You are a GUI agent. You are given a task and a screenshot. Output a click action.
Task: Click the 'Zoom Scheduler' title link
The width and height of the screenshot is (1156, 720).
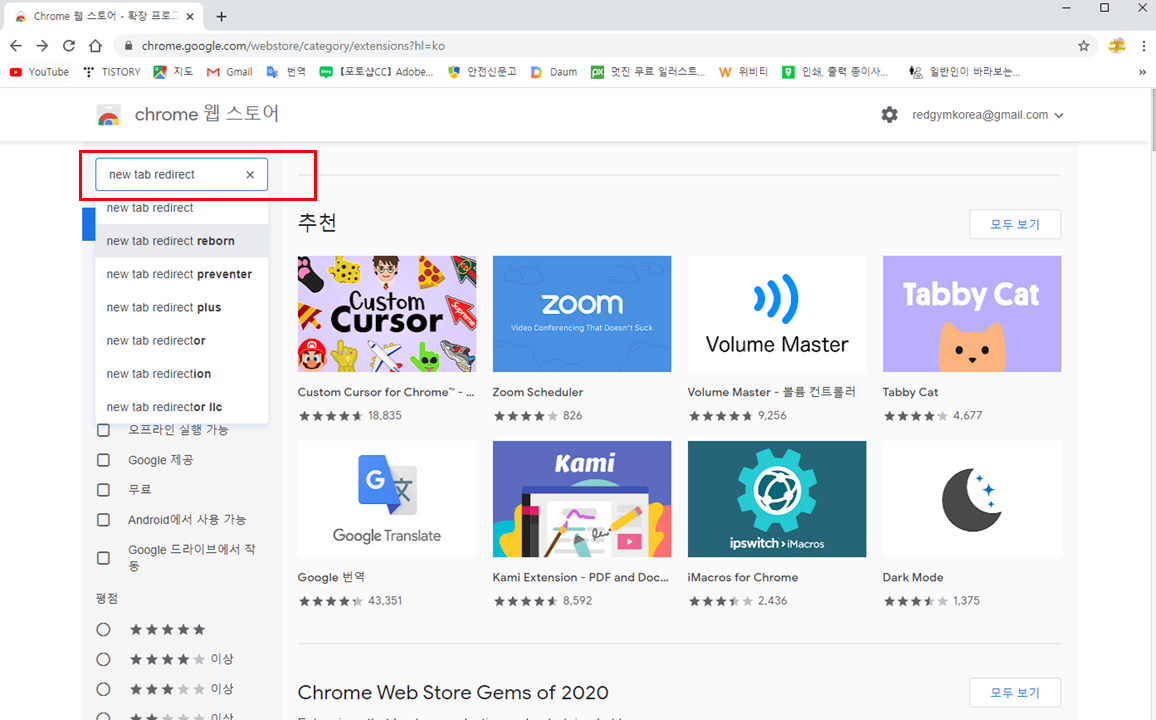click(537, 392)
